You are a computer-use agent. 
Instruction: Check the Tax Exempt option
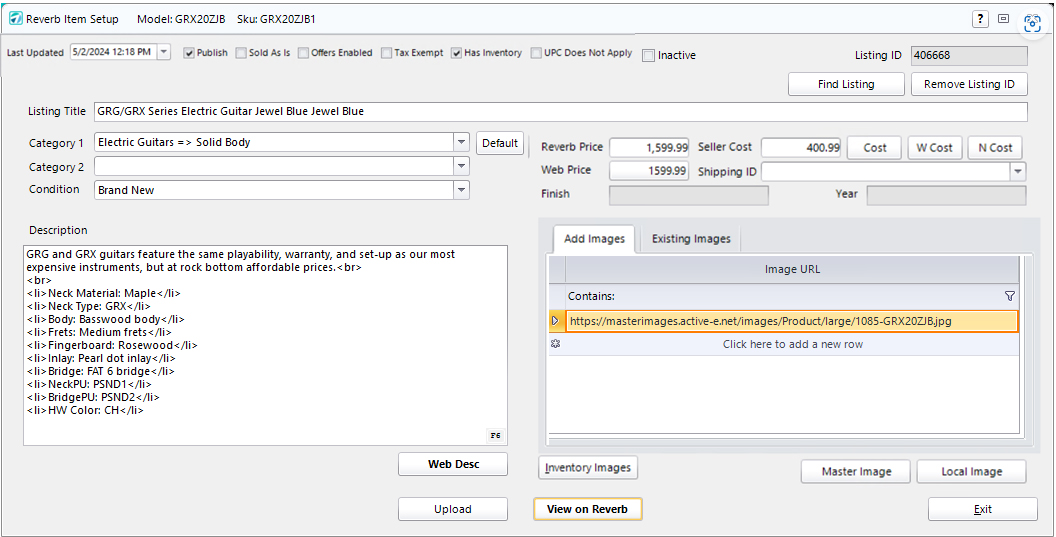pyautogui.click(x=386, y=53)
